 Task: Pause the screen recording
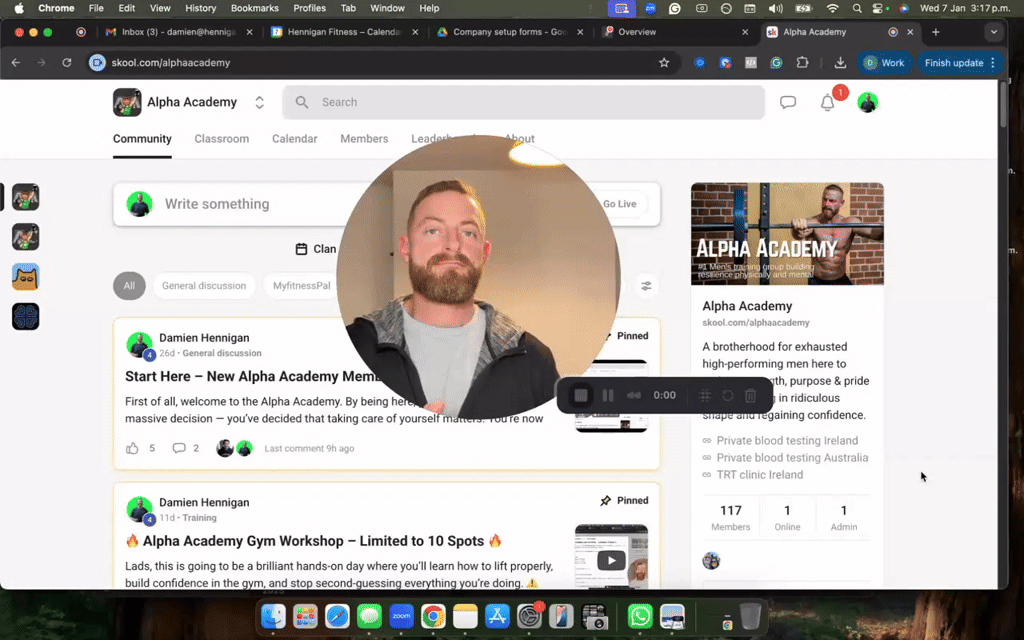(607, 395)
